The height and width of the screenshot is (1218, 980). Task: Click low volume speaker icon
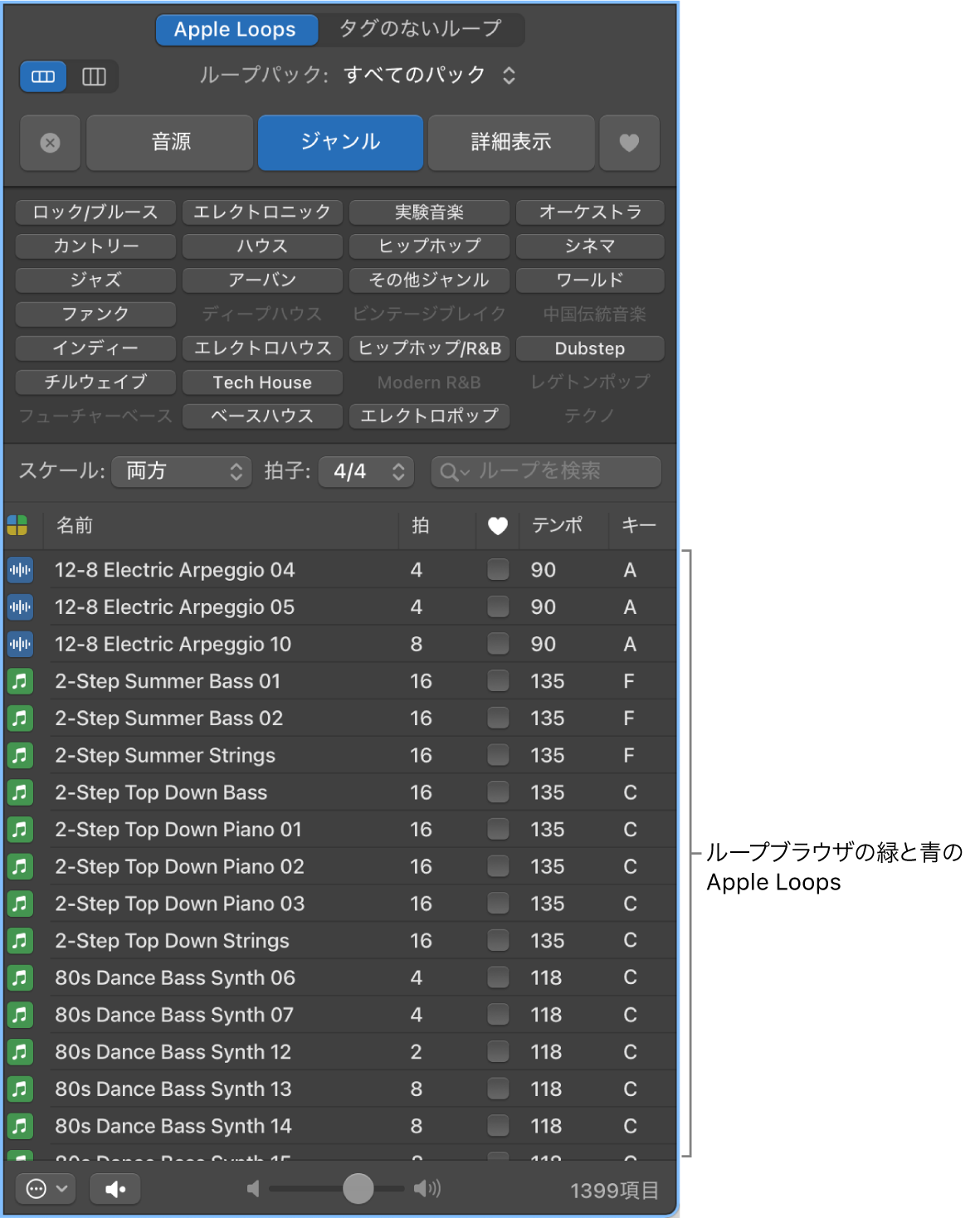coord(253,1189)
